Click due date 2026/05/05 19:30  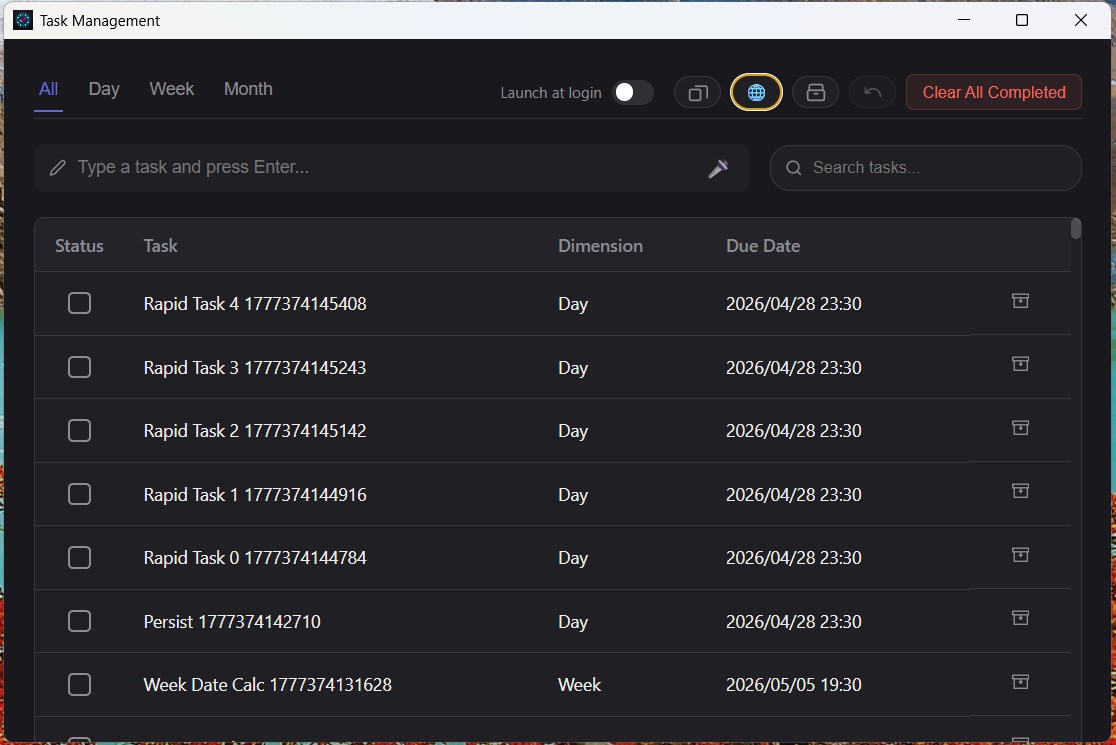[794, 685]
